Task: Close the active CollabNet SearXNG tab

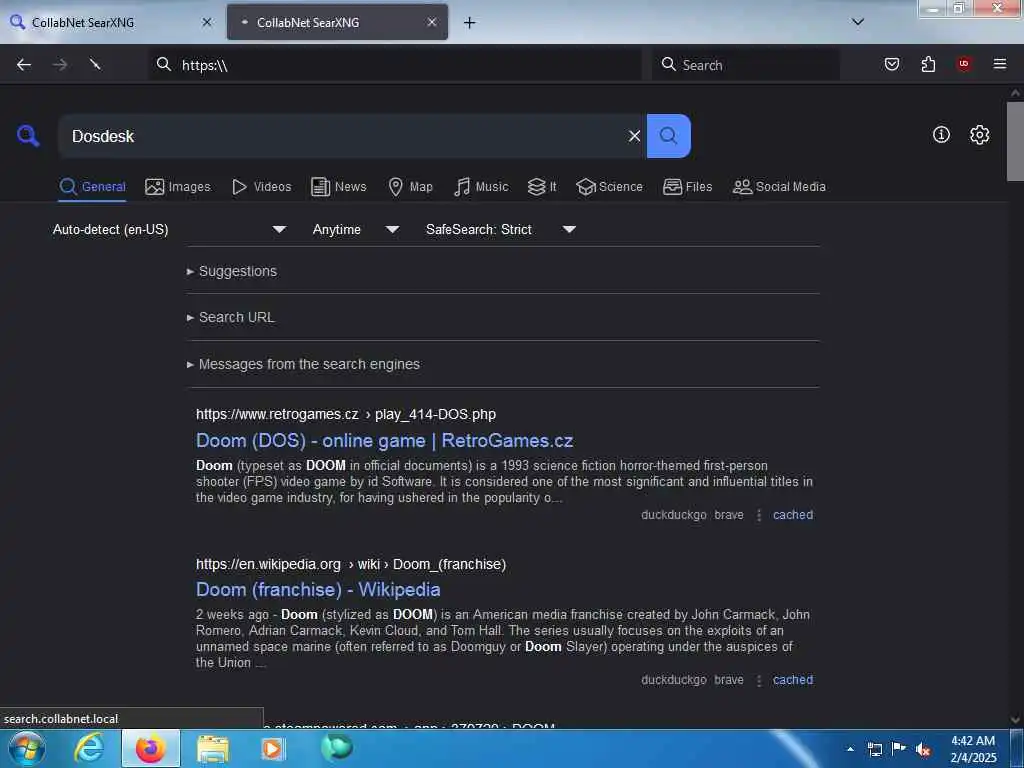Action: [432, 22]
